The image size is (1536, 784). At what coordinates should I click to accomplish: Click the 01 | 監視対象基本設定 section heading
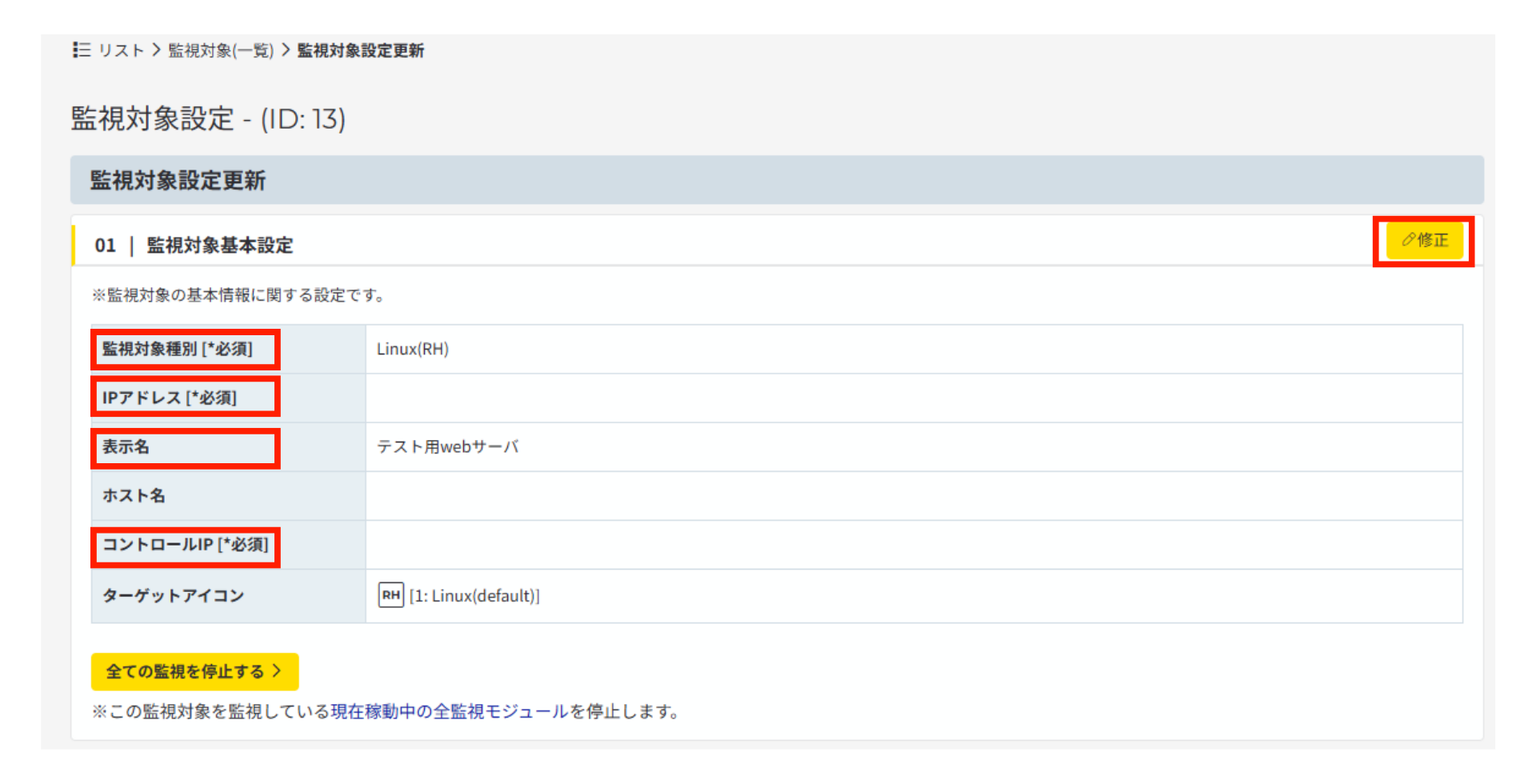point(194,245)
